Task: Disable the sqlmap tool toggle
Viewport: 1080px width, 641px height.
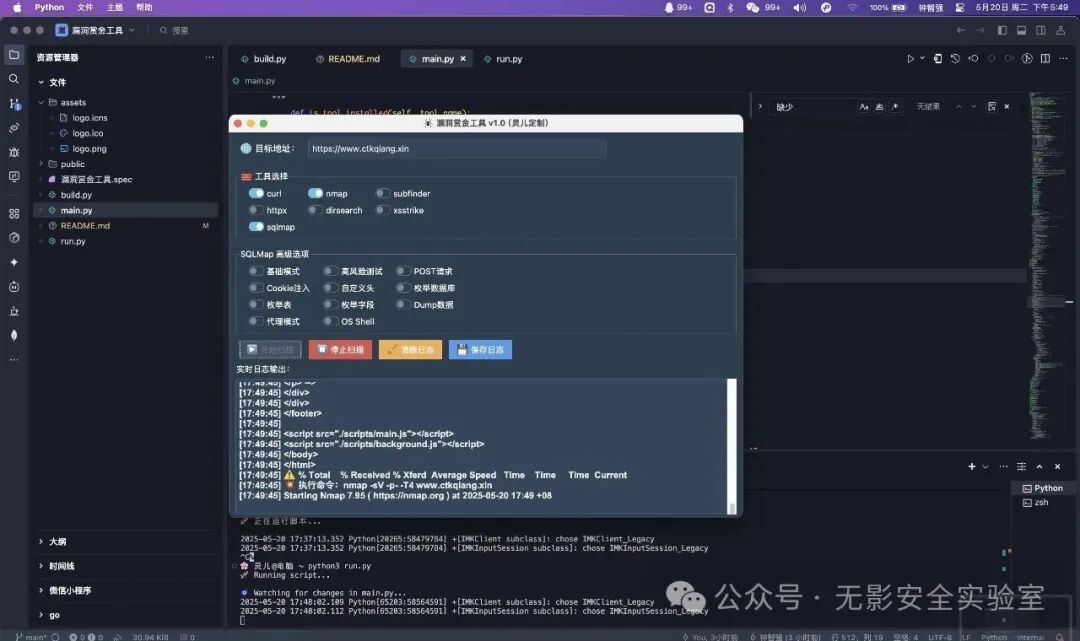Action: click(256, 227)
